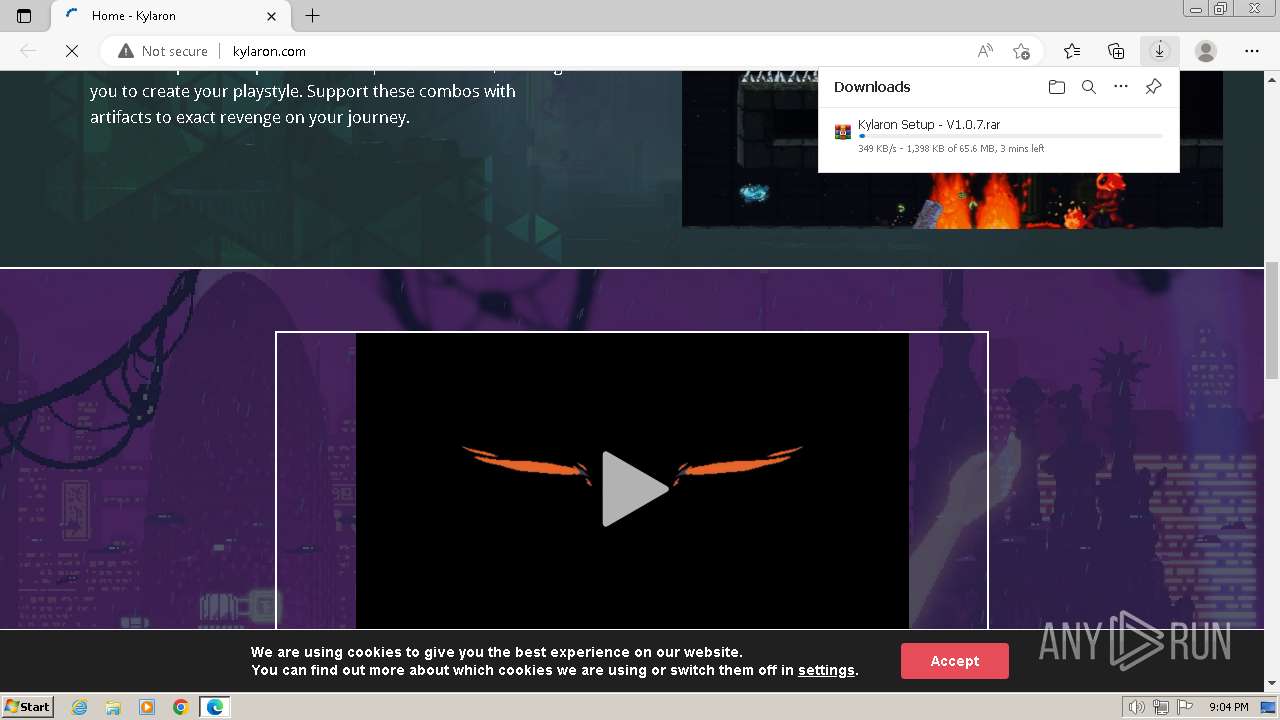Viewport: 1280px width, 720px height.
Task: Open the media player taskbar icon
Action: pyautogui.click(x=147, y=707)
